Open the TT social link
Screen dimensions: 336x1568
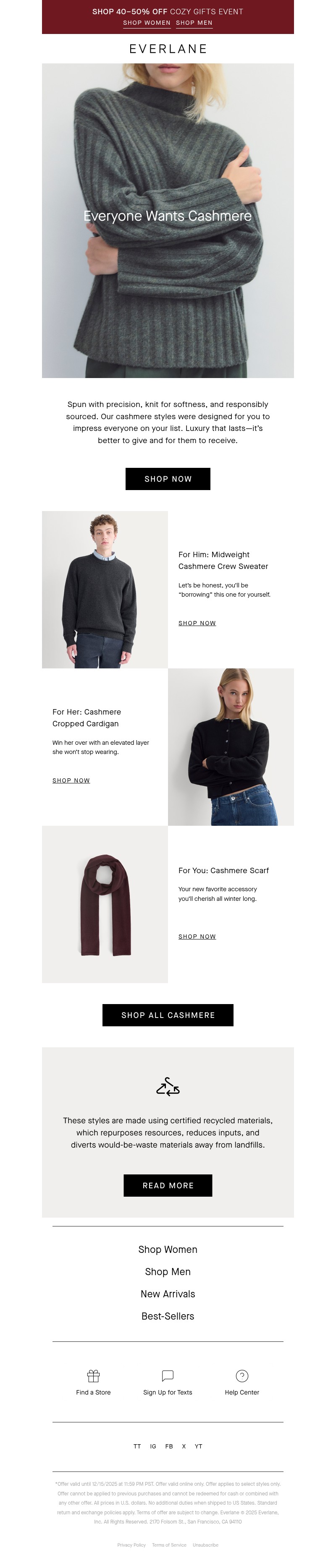click(x=137, y=1446)
